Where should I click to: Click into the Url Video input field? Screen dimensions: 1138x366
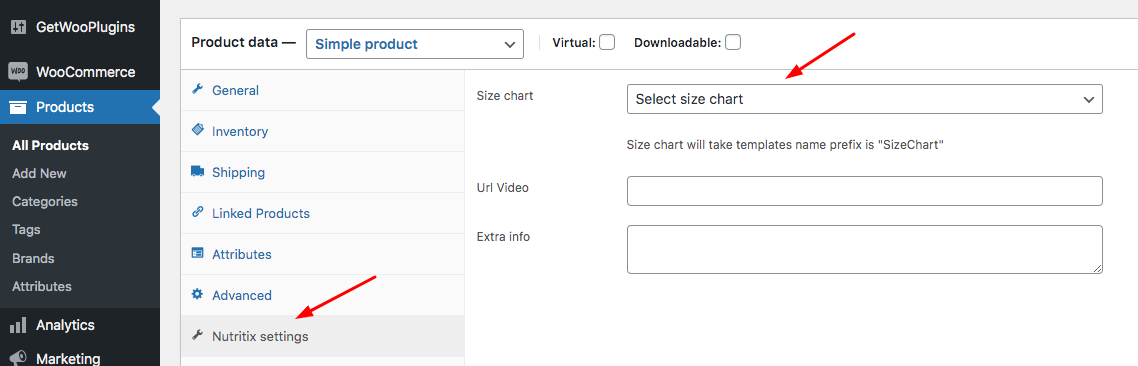coord(864,190)
